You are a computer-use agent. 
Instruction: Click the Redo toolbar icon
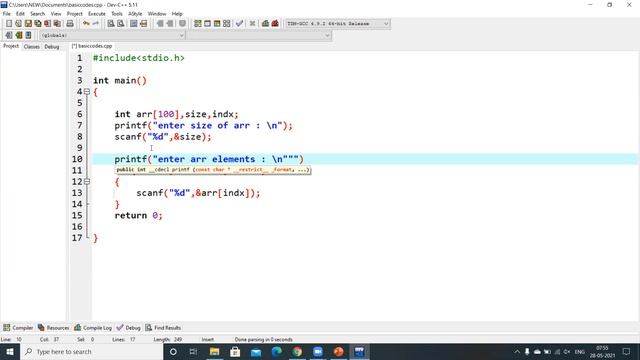pos(96,24)
